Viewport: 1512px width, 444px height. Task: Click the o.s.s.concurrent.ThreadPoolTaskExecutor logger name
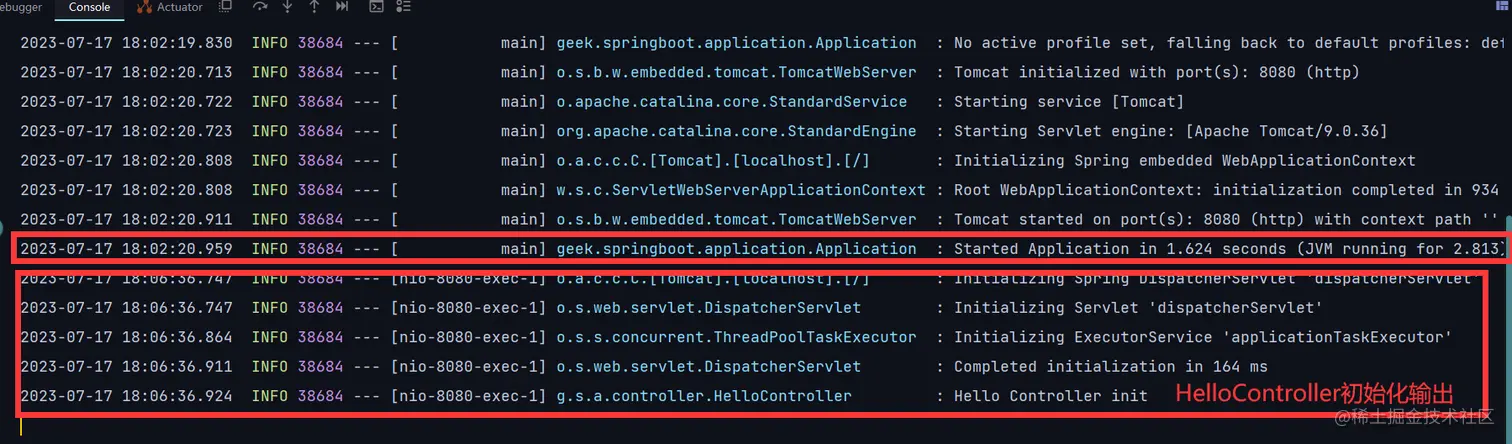click(736, 337)
